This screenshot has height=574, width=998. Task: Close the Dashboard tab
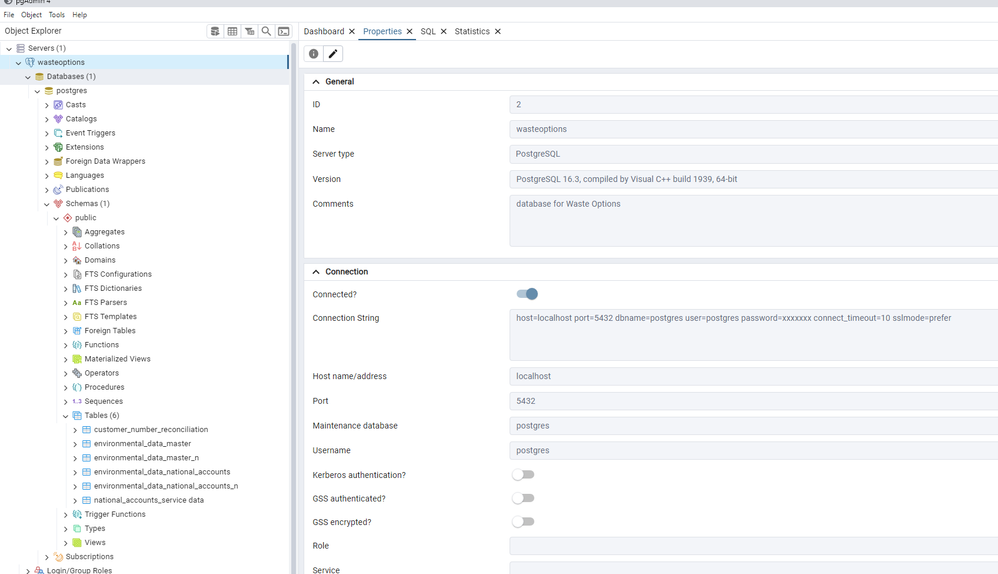(352, 31)
